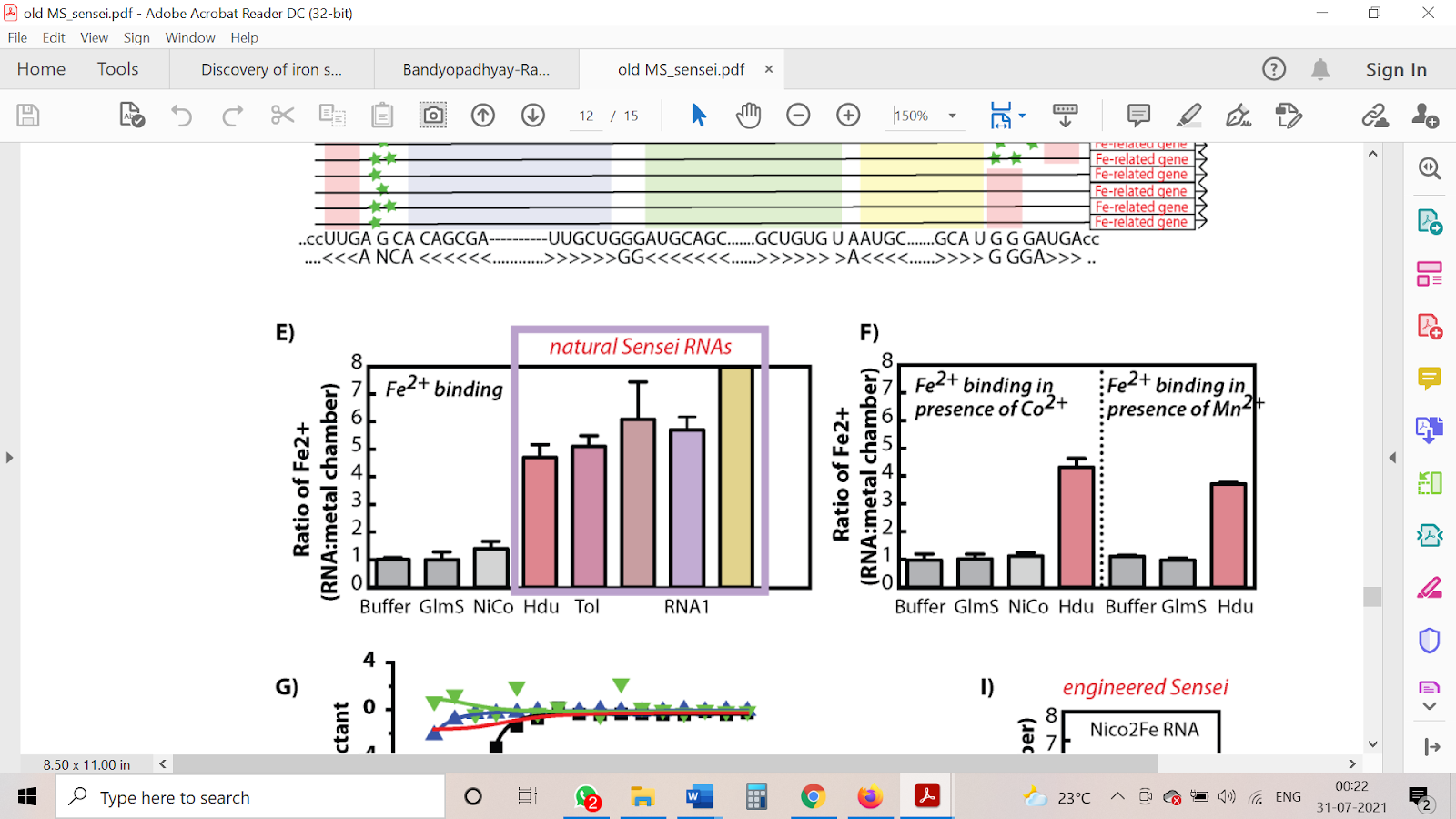This screenshot has height=819, width=1456.
Task: Open the Add comment sticky note tool
Action: (x=1138, y=116)
